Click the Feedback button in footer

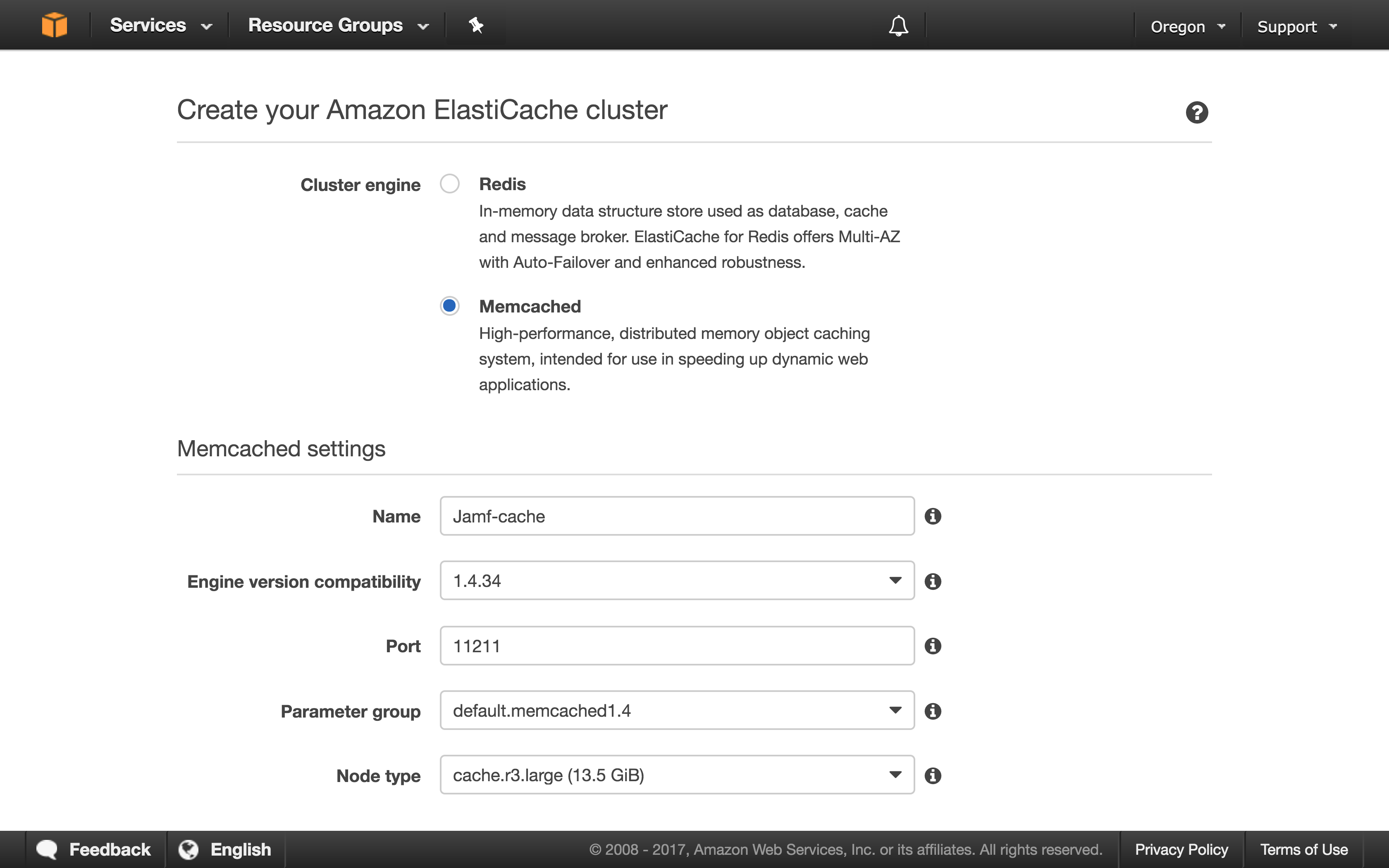click(x=95, y=850)
